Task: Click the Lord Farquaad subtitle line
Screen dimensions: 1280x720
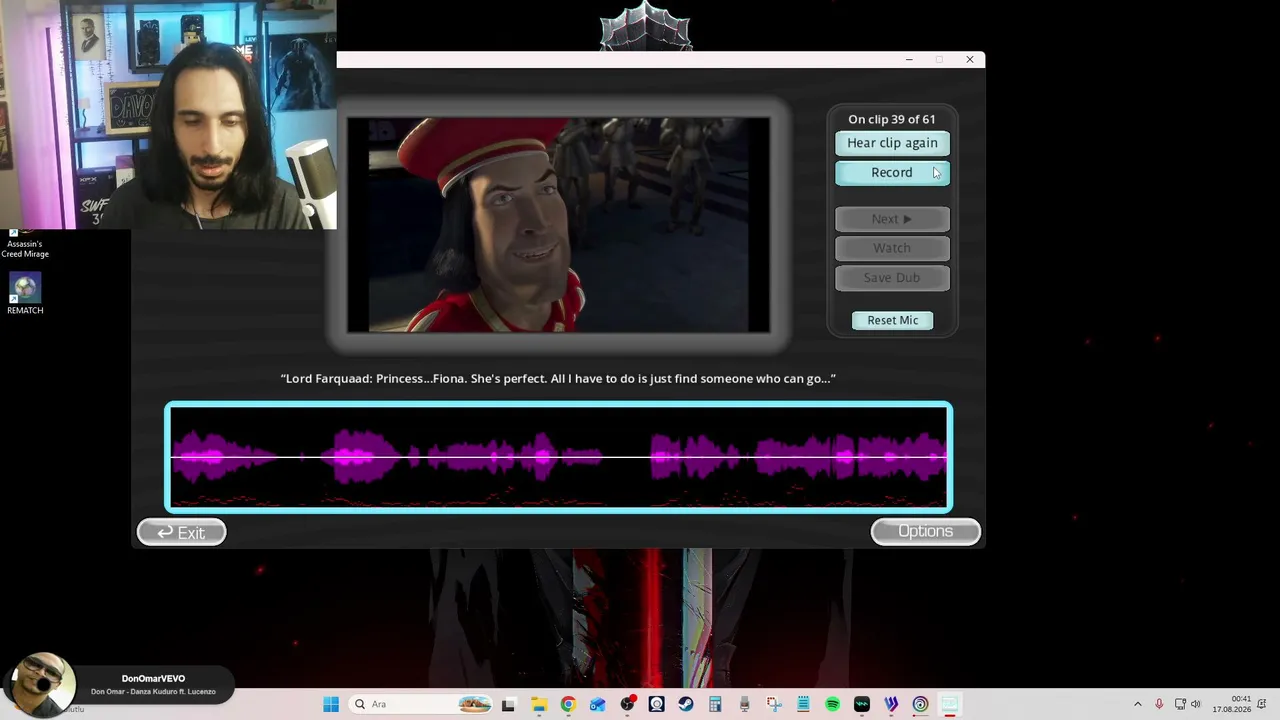Action: click(558, 378)
